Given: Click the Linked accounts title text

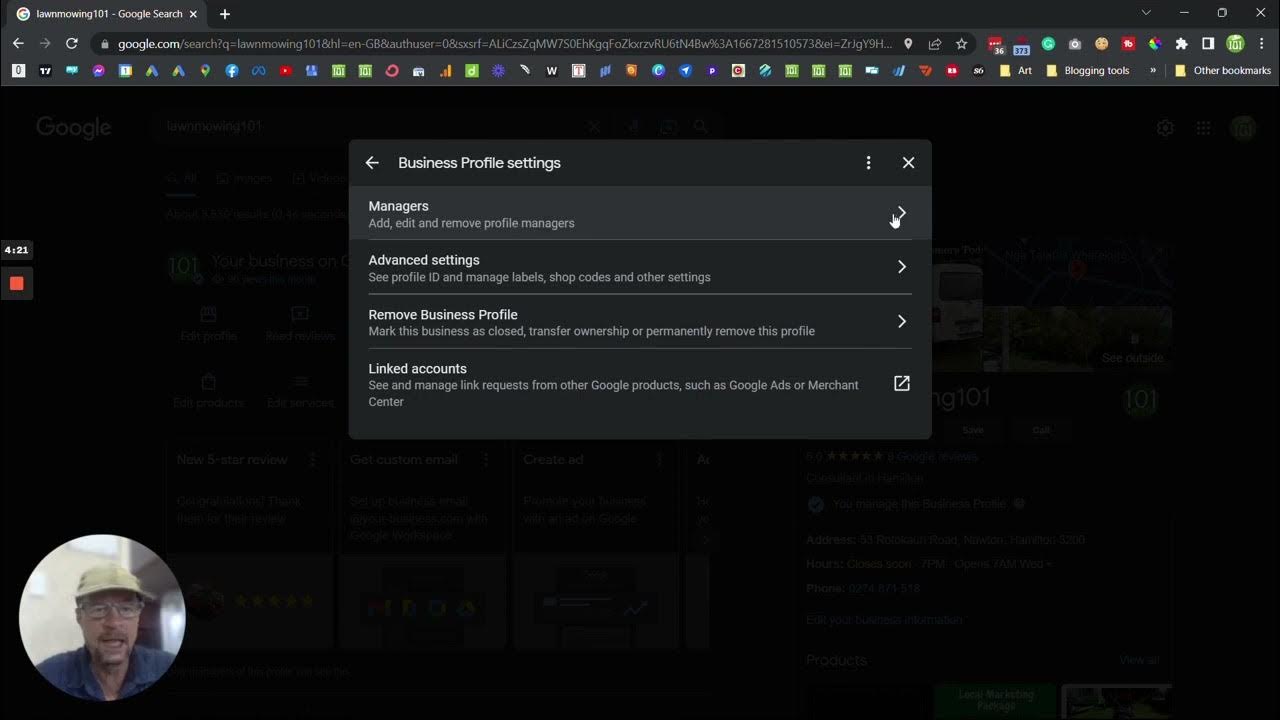Looking at the screenshot, I should (x=417, y=369).
